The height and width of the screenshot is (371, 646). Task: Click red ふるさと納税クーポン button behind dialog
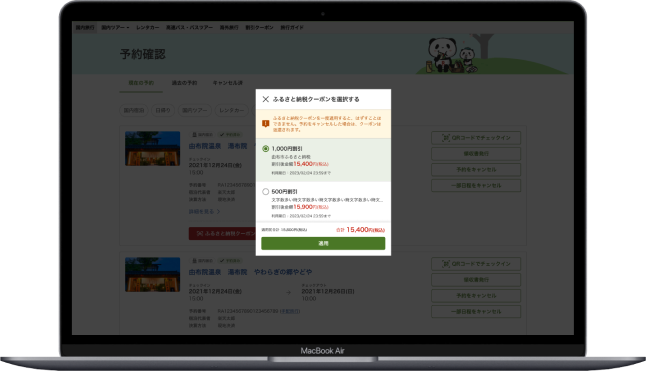pos(222,233)
